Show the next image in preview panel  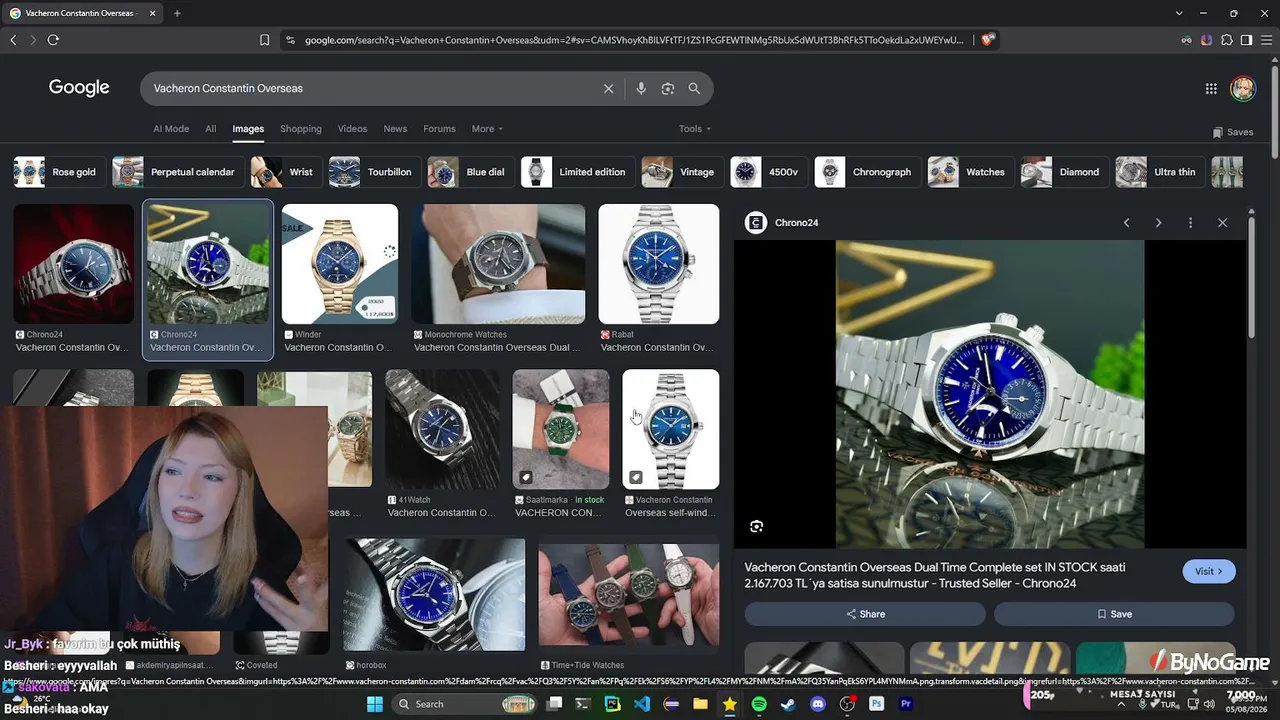tap(1159, 223)
